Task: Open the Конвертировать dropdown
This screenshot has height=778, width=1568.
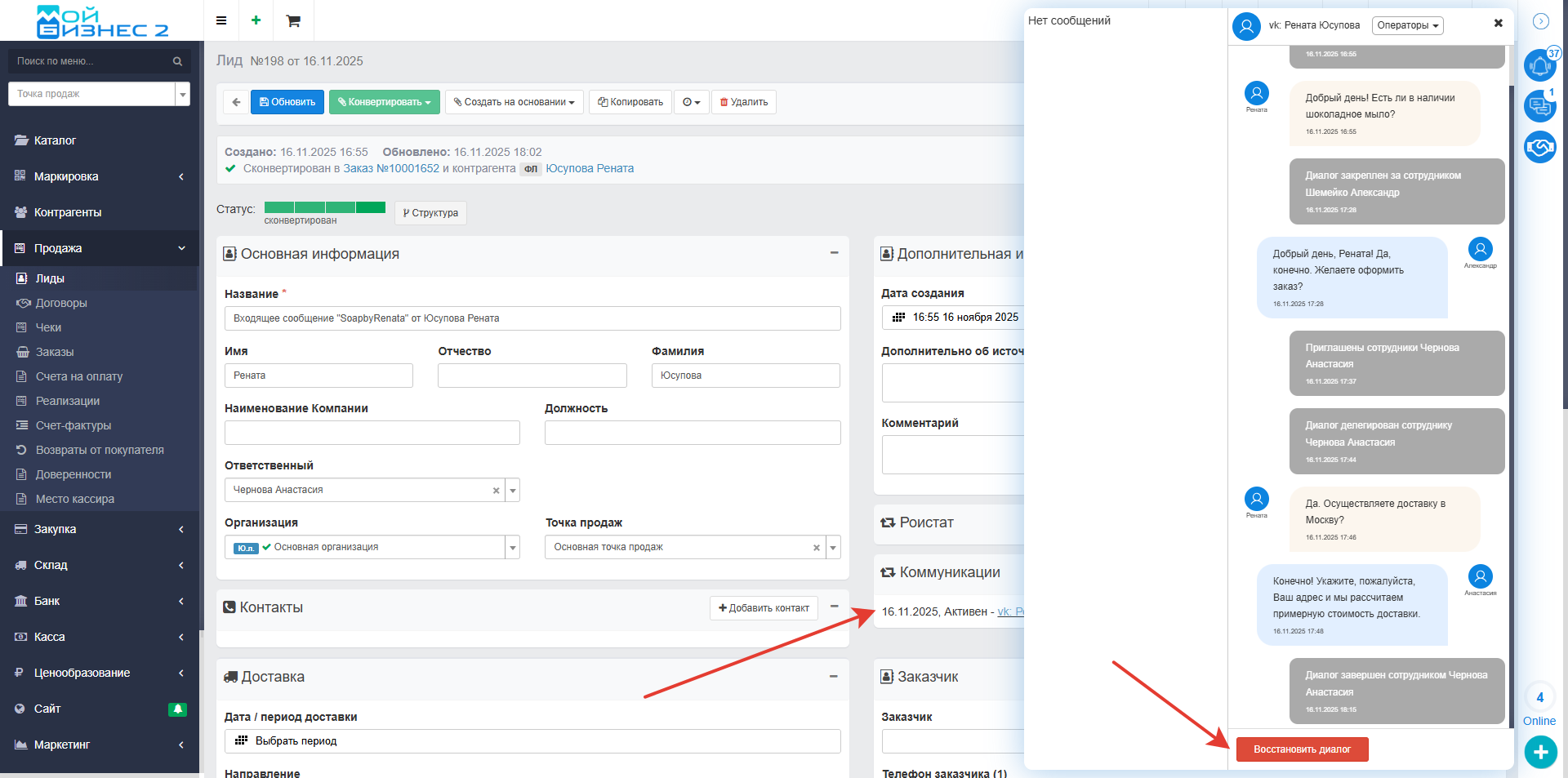Action: click(x=384, y=102)
